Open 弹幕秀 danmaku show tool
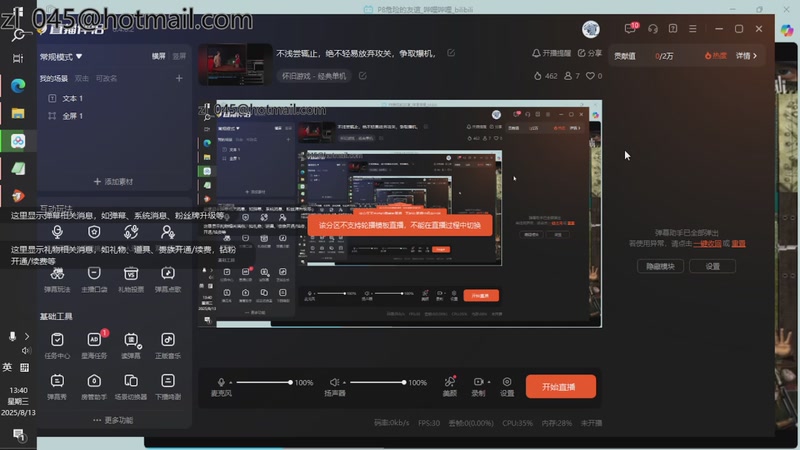This screenshot has height=450, width=800. point(57,386)
